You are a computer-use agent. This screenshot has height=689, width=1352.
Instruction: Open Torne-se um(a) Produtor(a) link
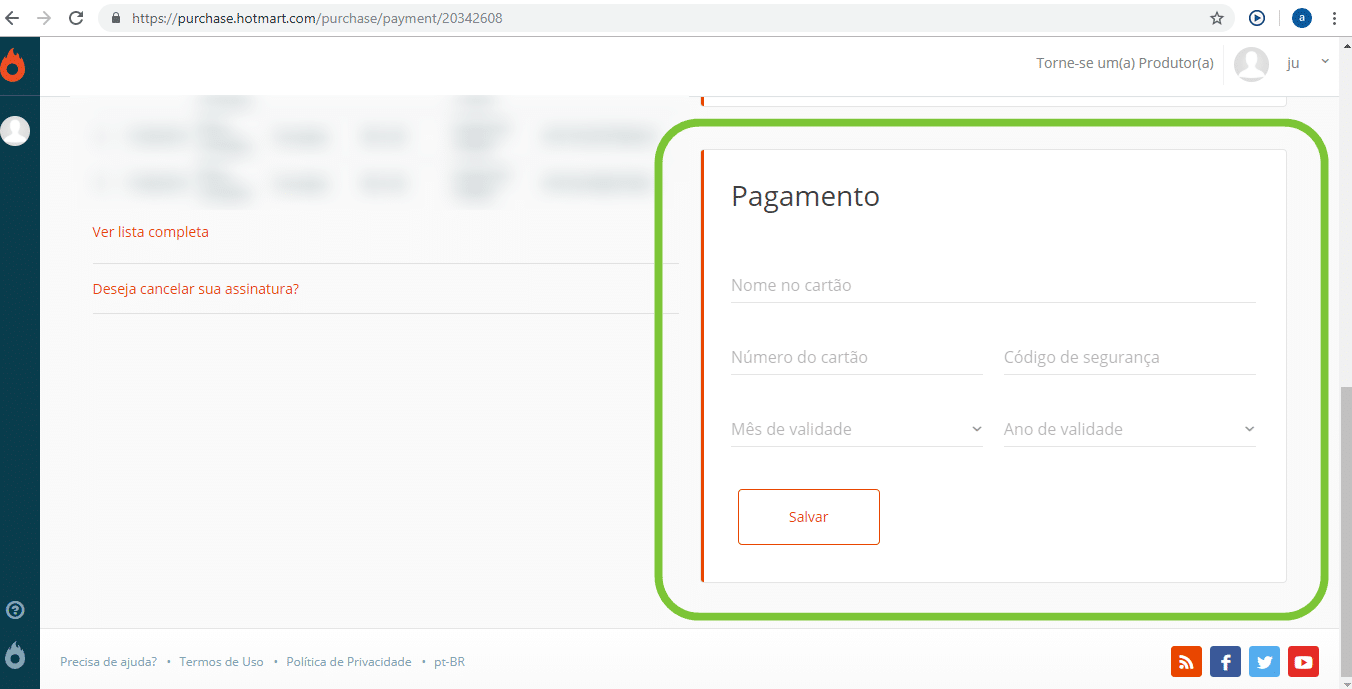tap(1124, 63)
